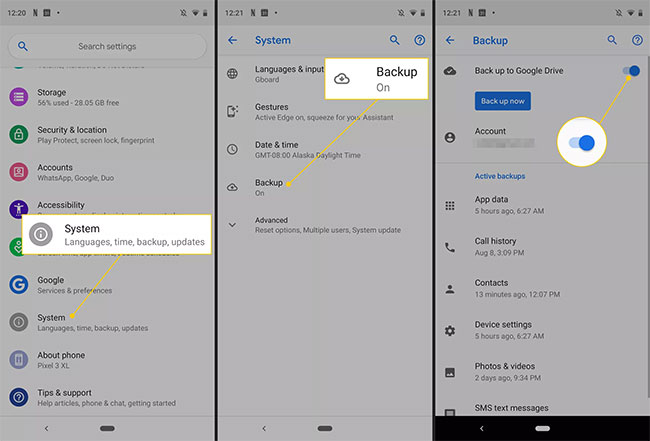Tap App data grid icon

[x=450, y=206]
